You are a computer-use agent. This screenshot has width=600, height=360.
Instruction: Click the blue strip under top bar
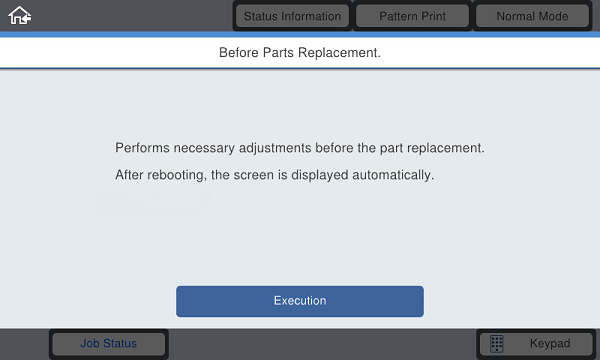[x=300, y=34]
